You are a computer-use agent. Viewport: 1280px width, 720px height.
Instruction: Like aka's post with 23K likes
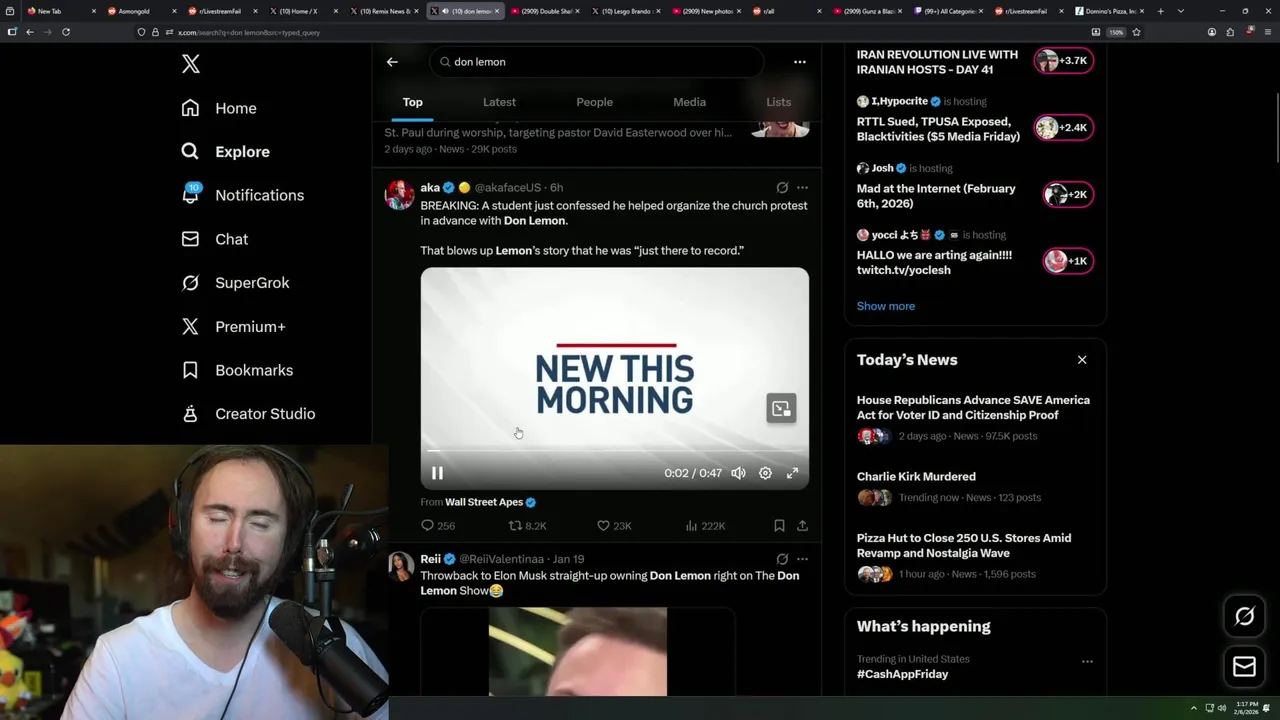pos(614,526)
